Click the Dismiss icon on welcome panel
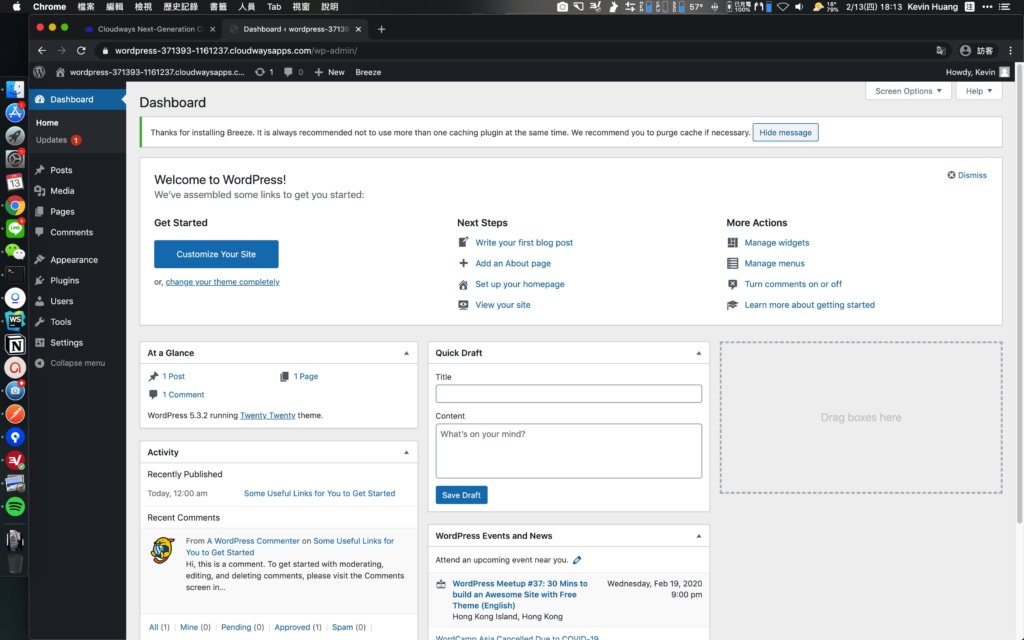Image resolution: width=1024 pixels, height=640 pixels. 951,175
